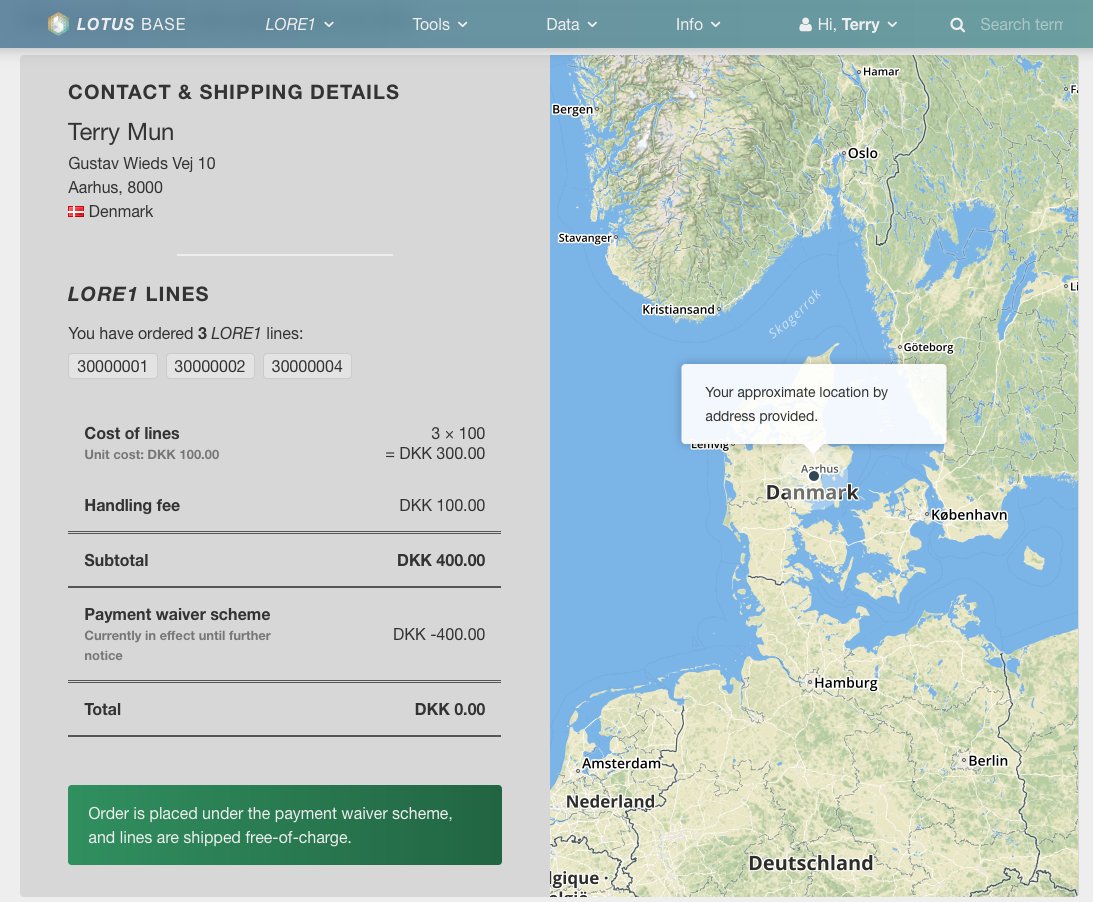Open the Info menu
This screenshot has height=902, width=1093.
697,24
